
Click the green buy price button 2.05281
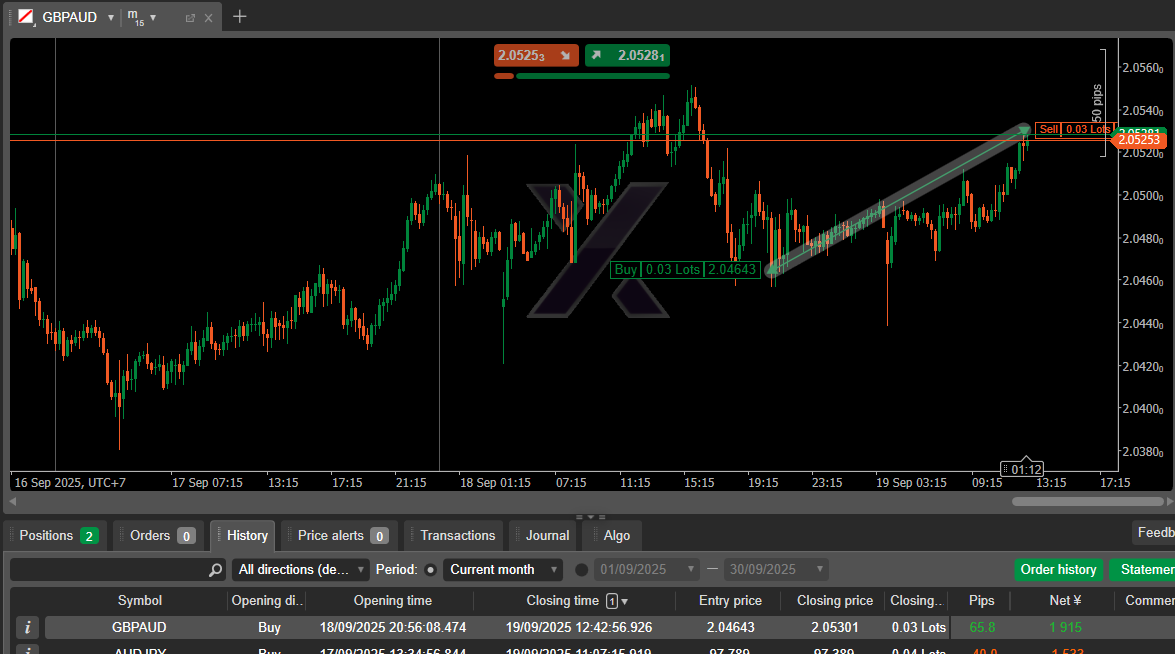tap(627, 56)
